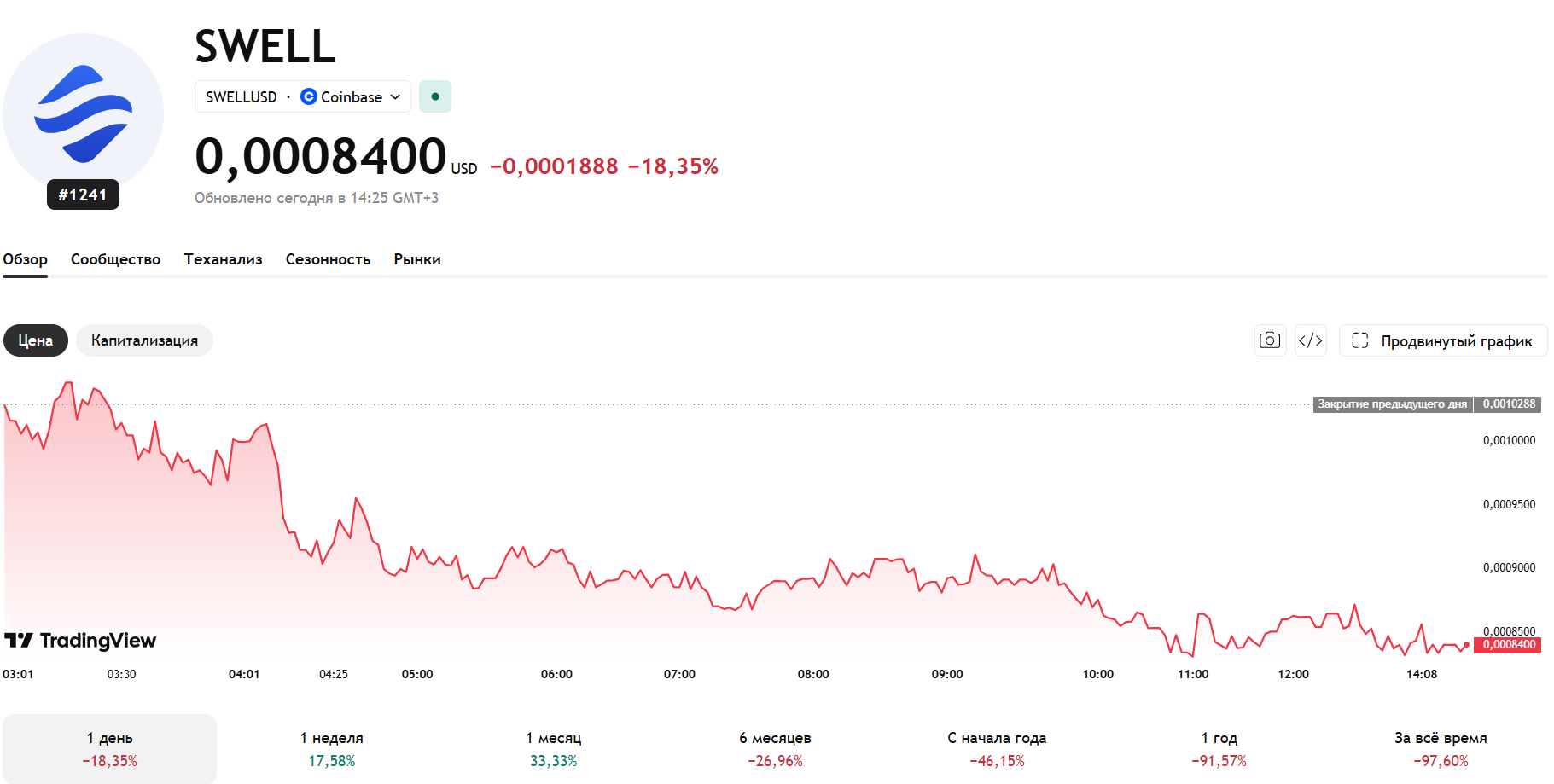Viewport: 1554px width, 784px height.
Task: Click the large 0,0008400 price value
Action: coord(321,156)
